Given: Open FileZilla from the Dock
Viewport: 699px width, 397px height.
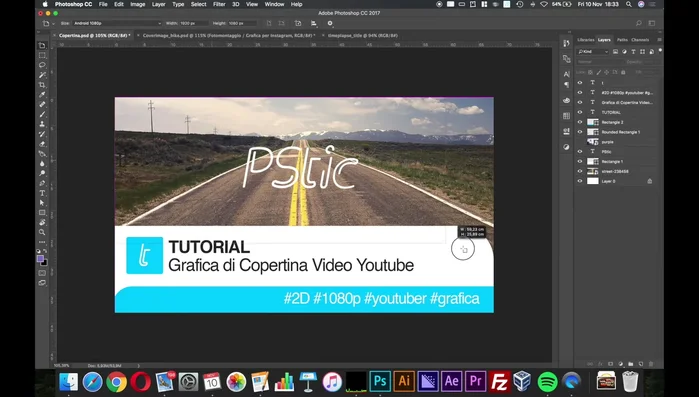Looking at the screenshot, I should [499, 382].
